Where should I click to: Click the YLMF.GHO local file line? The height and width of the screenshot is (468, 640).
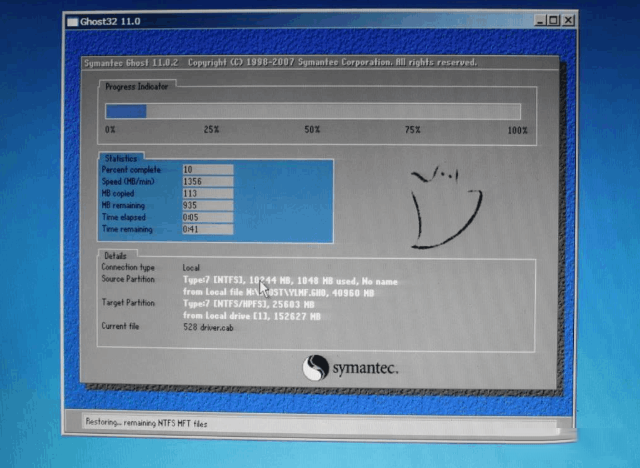tap(278, 293)
